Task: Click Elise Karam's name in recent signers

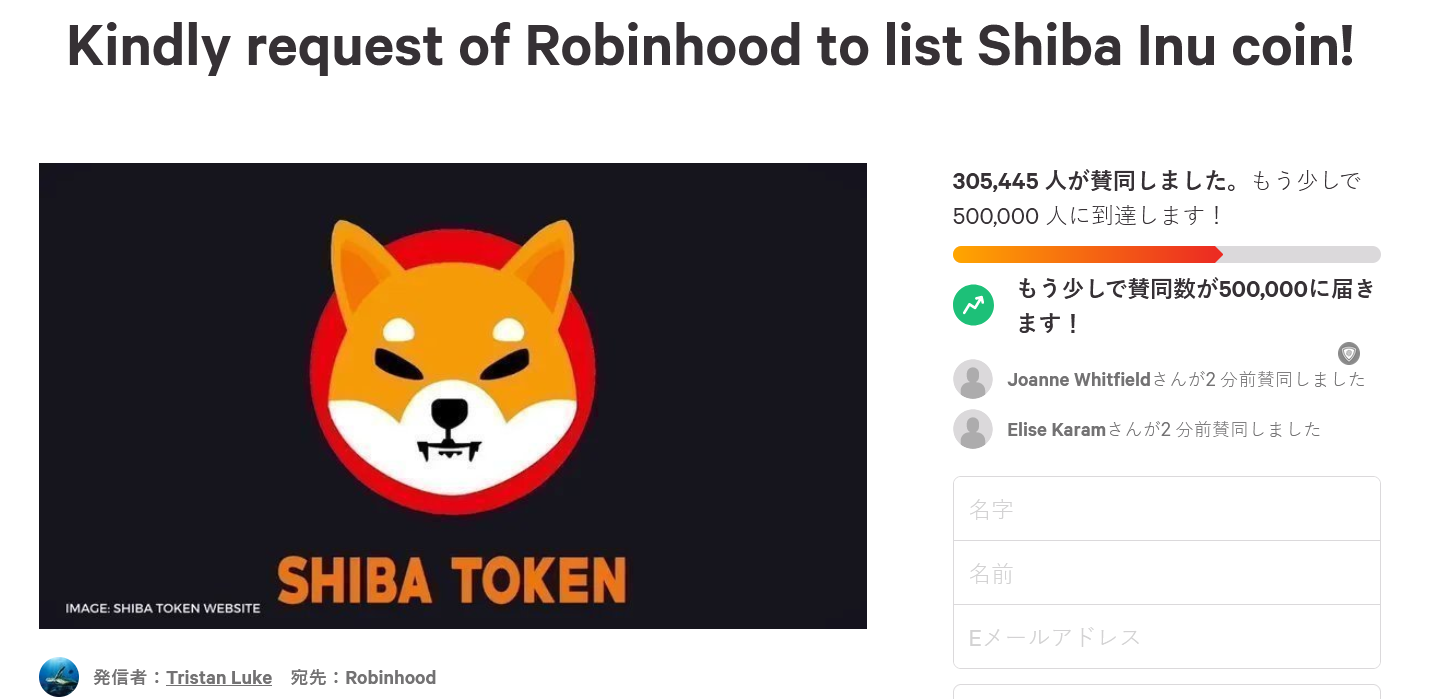Action: coord(1056,430)
